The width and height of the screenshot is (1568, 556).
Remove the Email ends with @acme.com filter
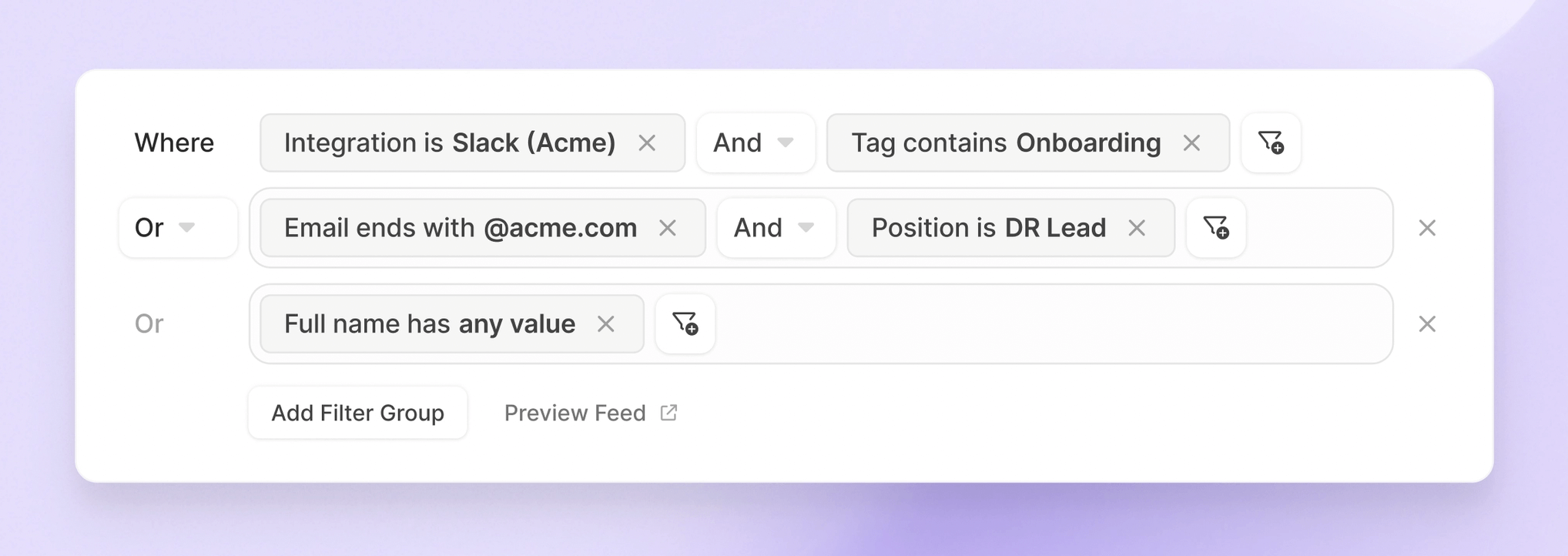[x=668, y=228]
